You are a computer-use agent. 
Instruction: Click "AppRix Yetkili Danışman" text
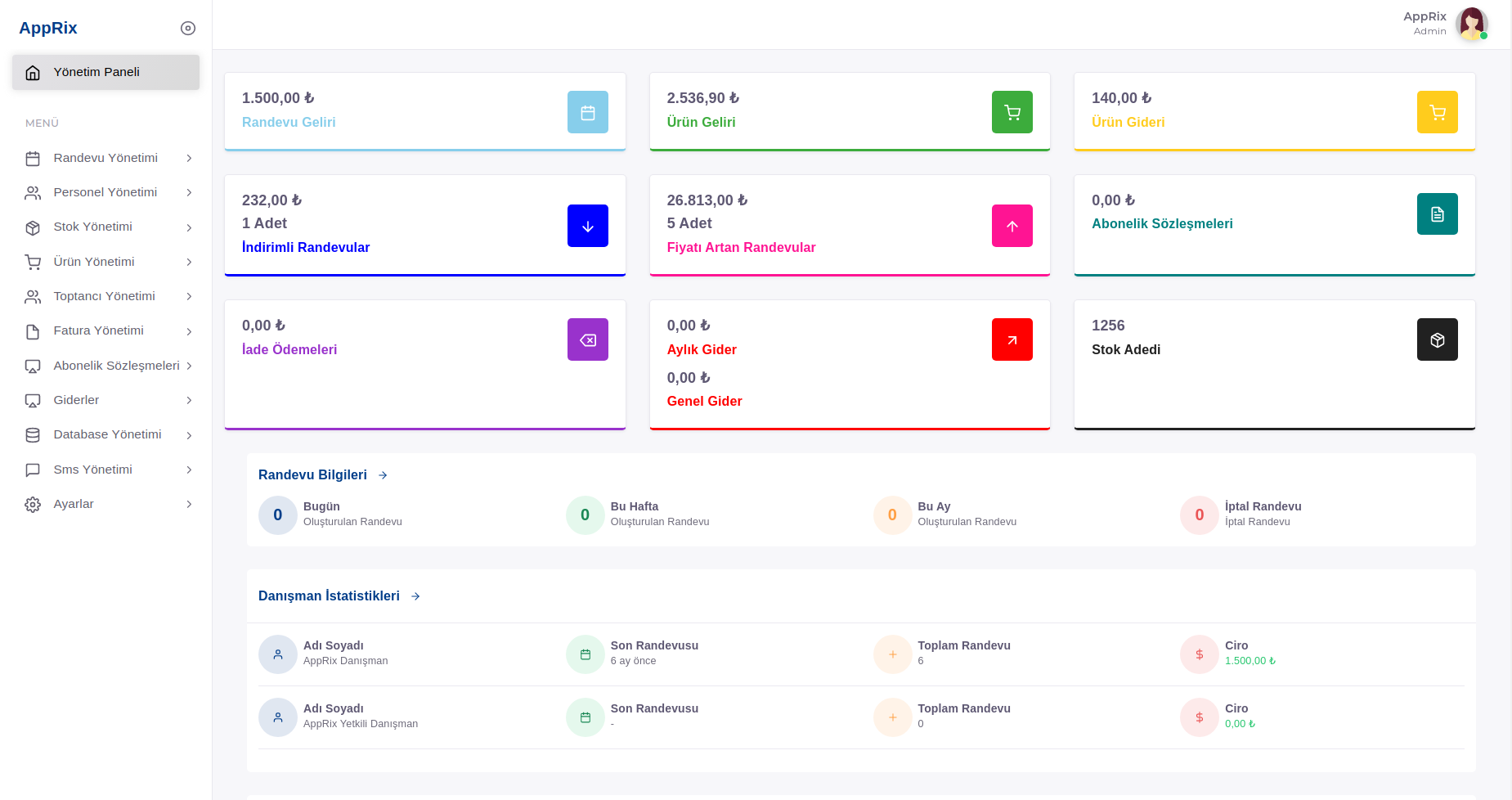(x=361, y=724)
